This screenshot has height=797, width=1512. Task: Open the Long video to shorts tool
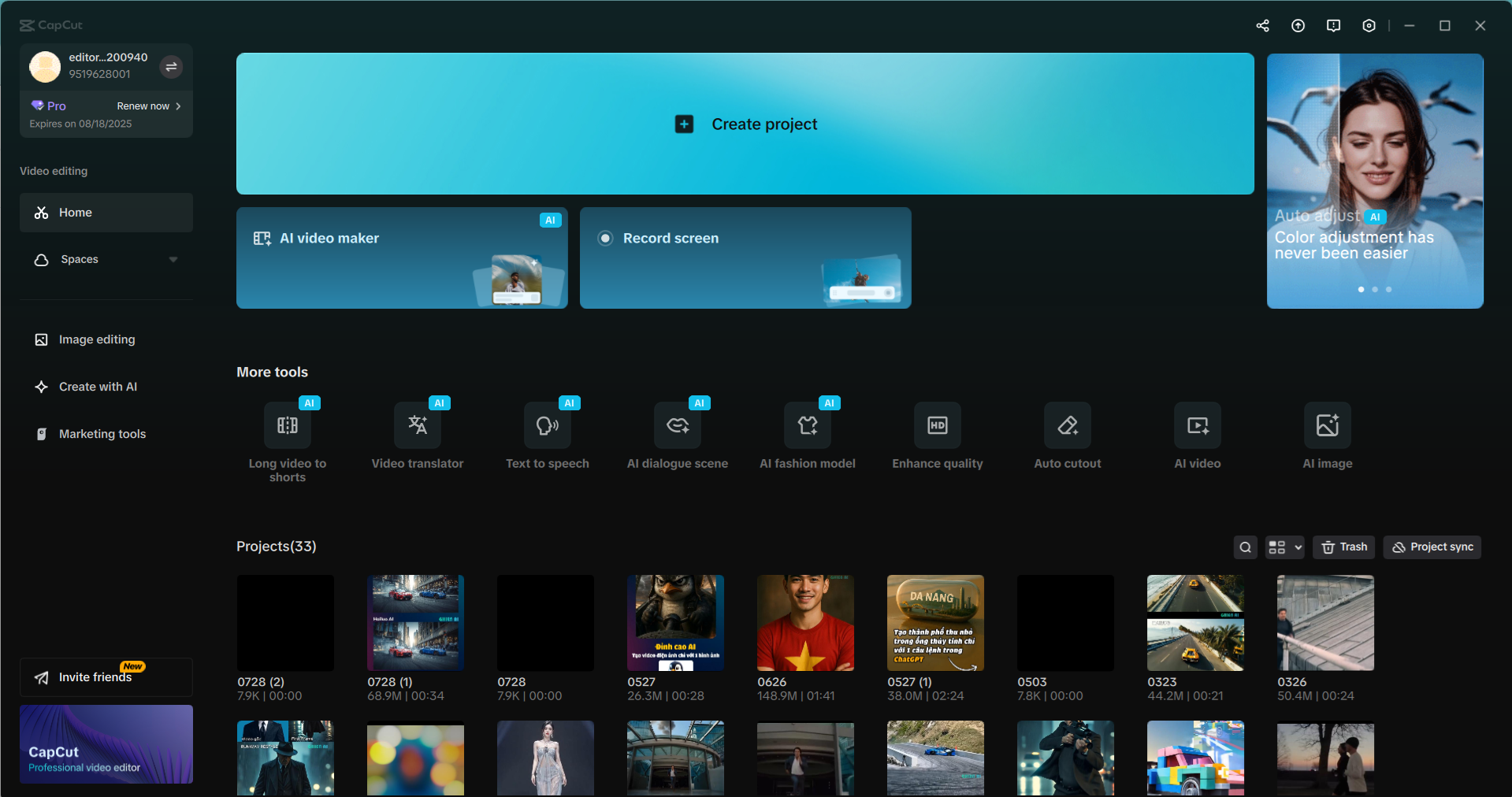[x=287, y=426]
